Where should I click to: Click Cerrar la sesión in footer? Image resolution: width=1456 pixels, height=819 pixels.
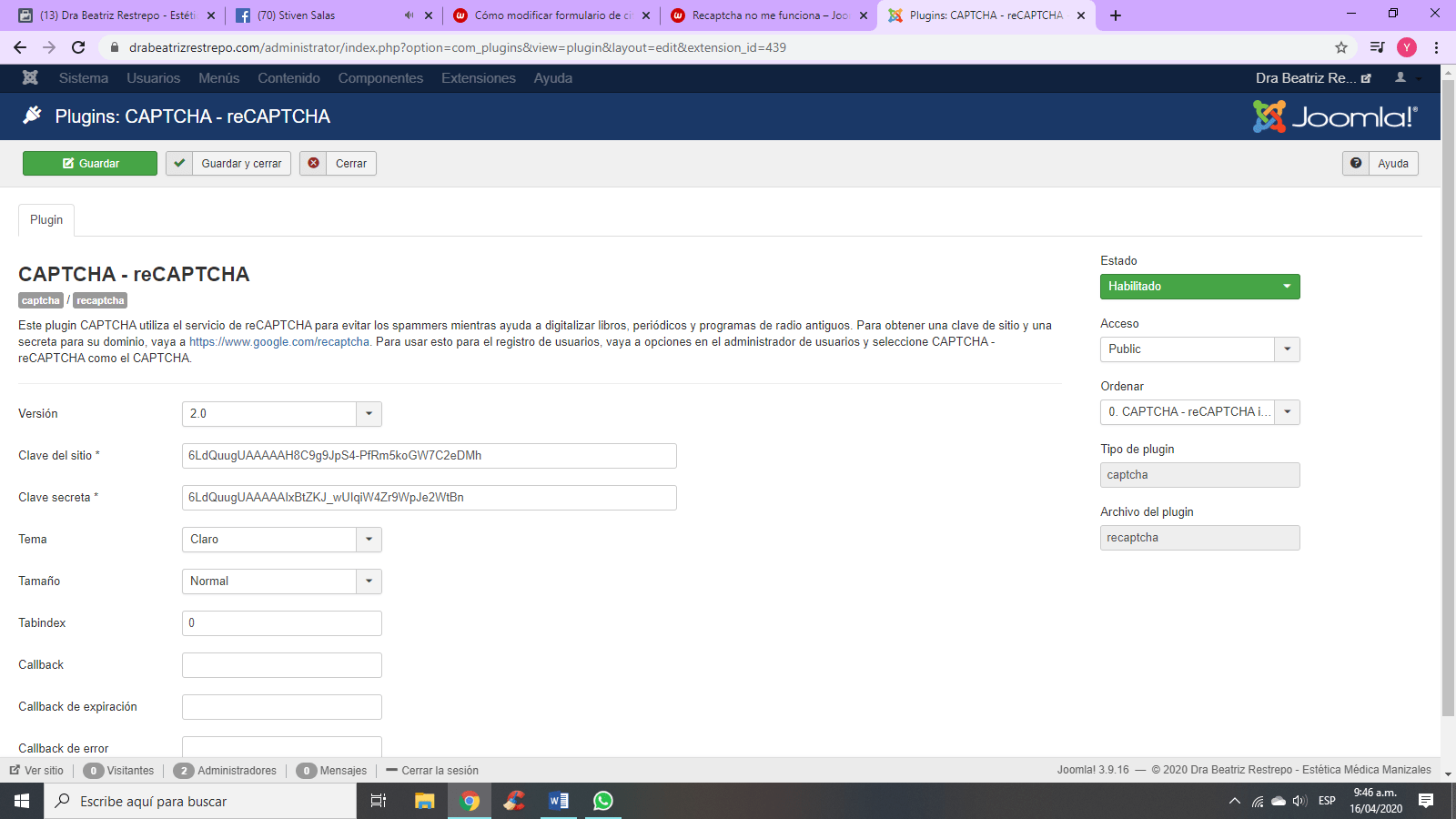point(432,771)
